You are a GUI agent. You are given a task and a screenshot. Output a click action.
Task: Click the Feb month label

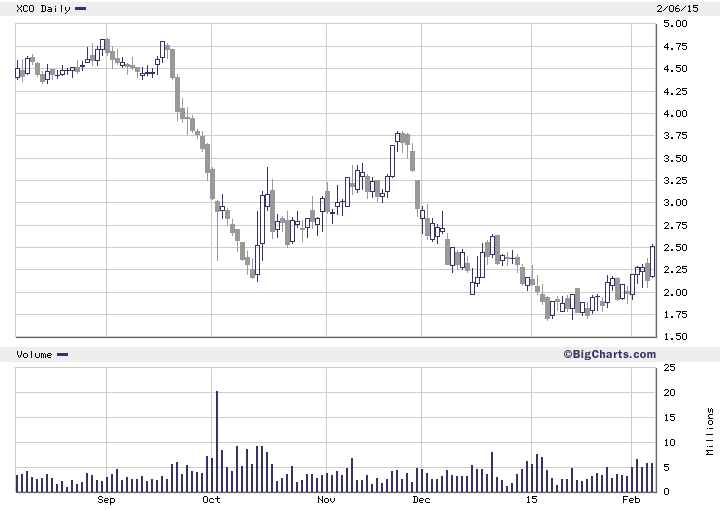tap(631, 500)
